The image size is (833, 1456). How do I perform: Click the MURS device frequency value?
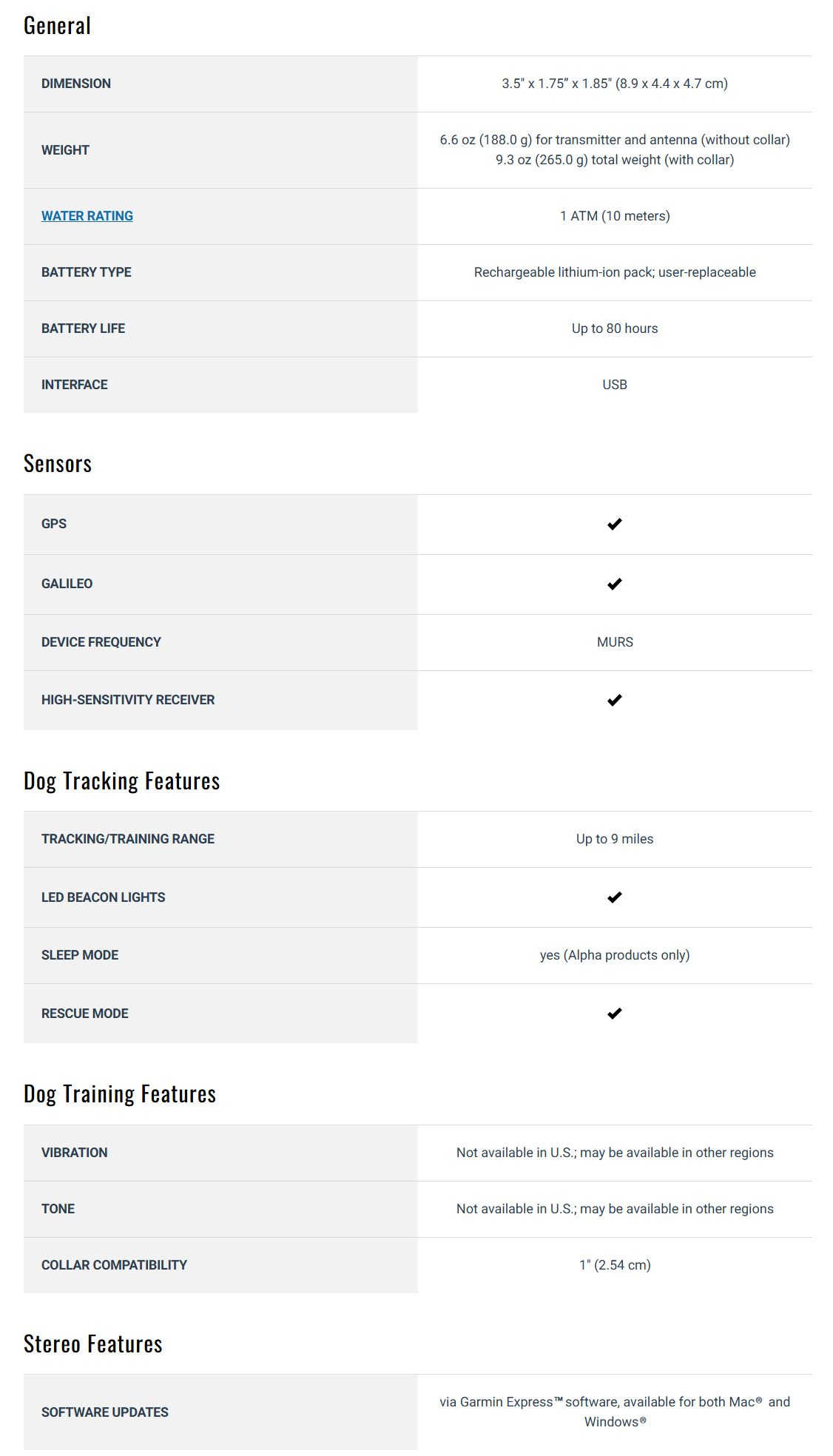point(615,642)
